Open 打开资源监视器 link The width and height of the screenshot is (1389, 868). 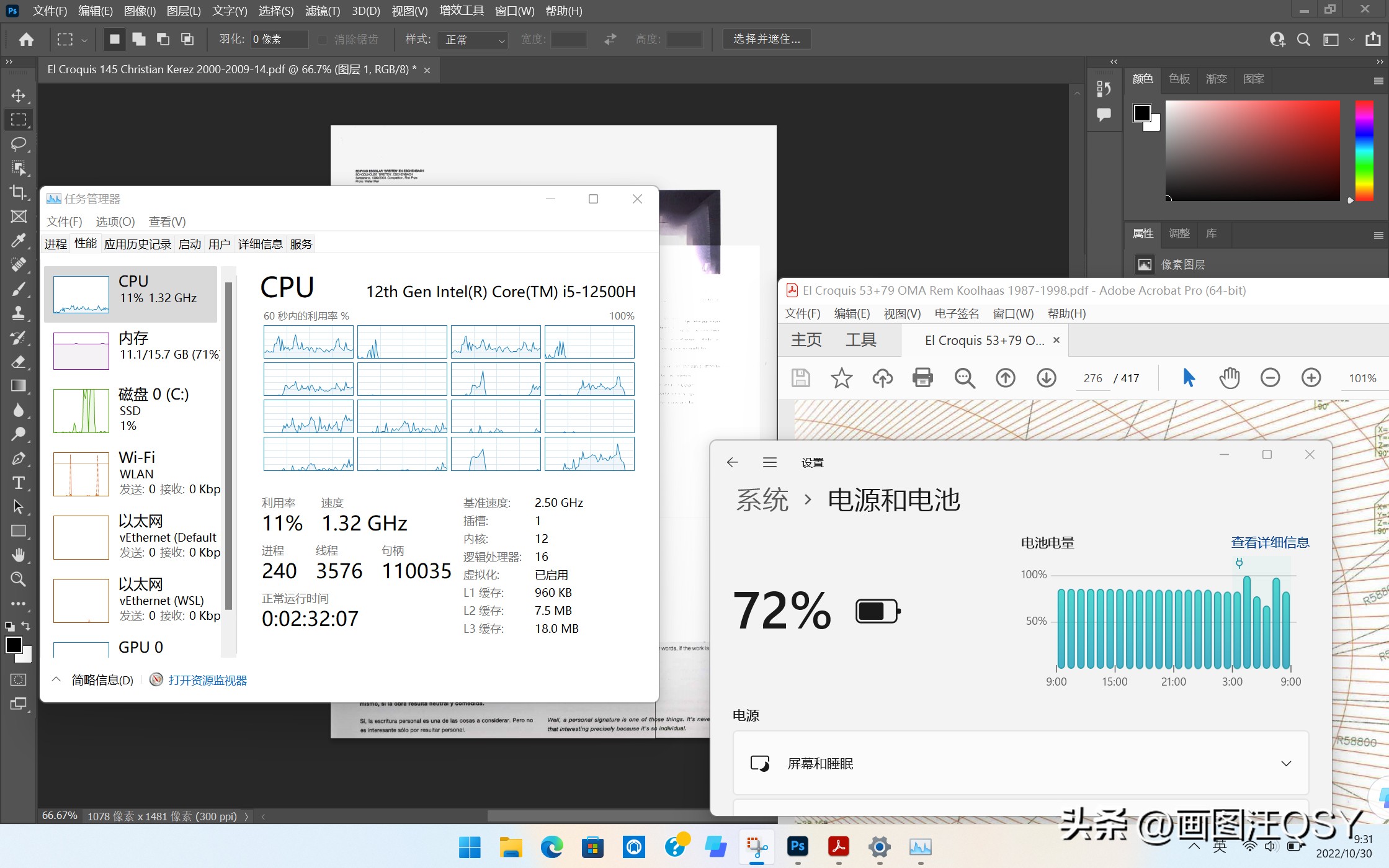[x=207, y=680]
